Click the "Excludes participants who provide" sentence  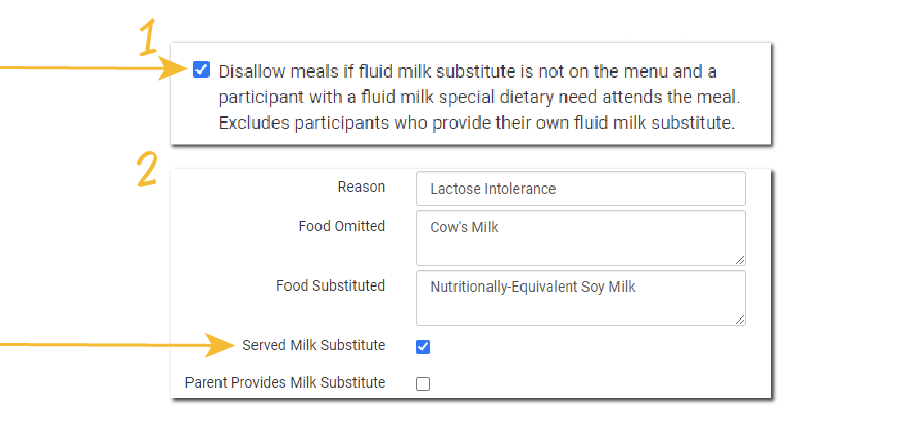click(x=475, y=124)
